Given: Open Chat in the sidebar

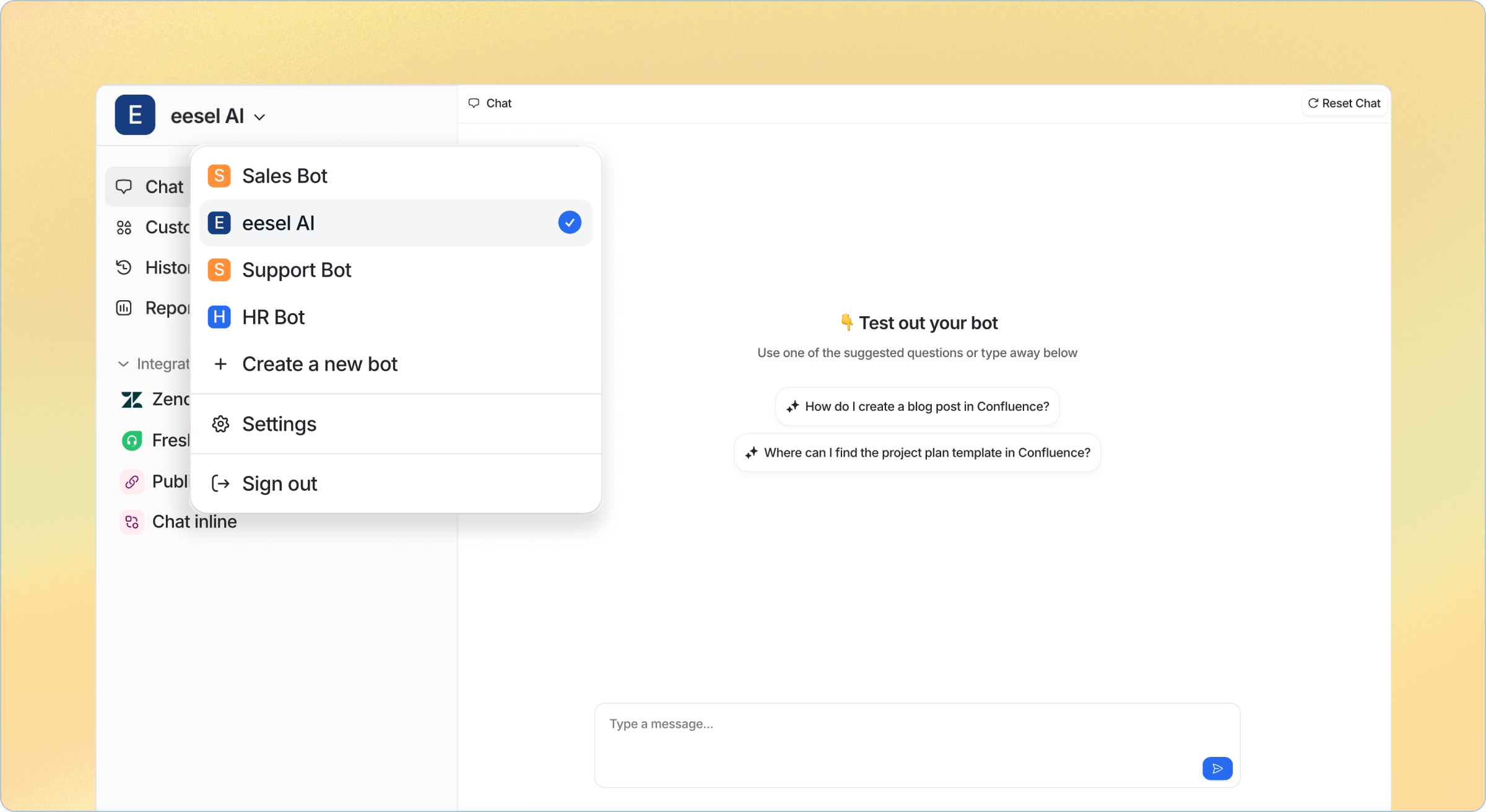Looking at the screenshot, I should click(x=149, y=187).
